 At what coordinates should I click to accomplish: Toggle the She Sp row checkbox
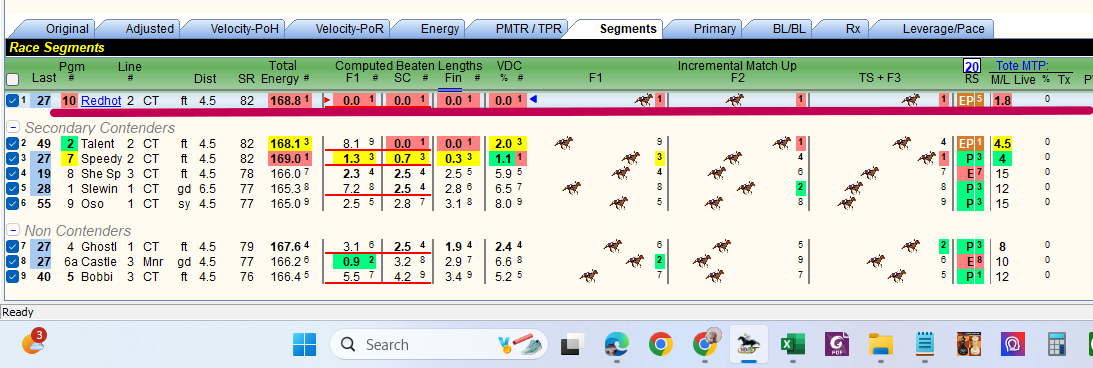click(x=12, y=174)
